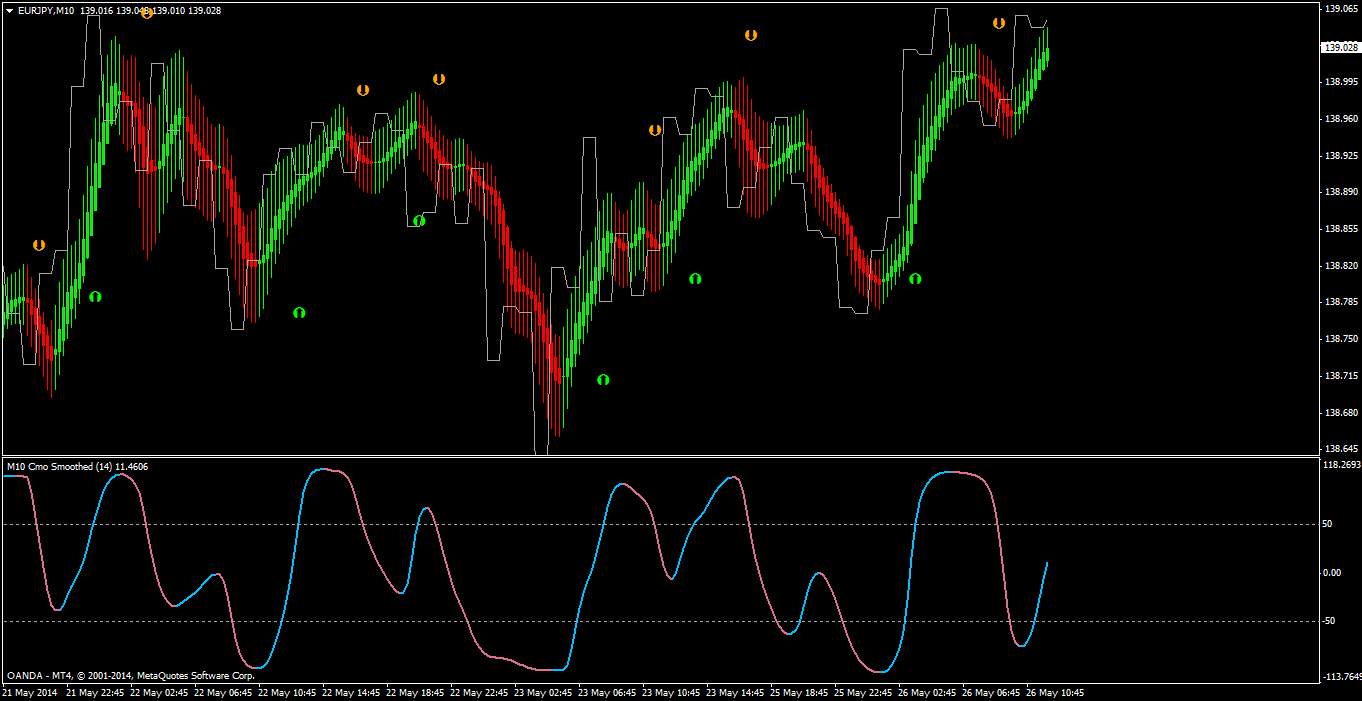The height and width of the screenshot is (701, 1362).
Task: Select the 22 May 10:45 time axis label
Action: pos(287,692)
